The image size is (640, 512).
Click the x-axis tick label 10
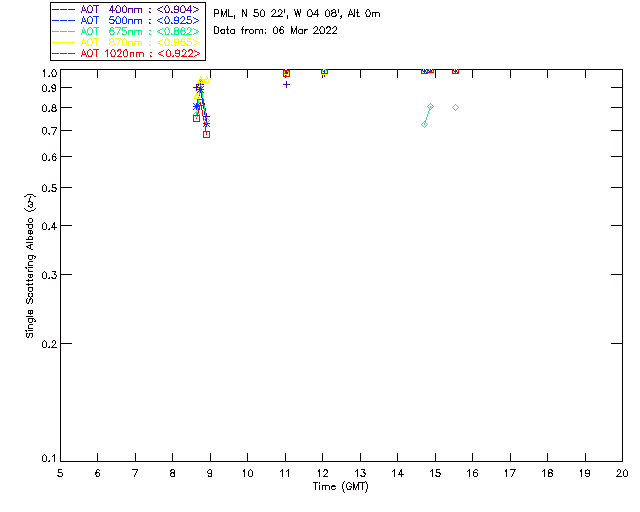[247, 473]
